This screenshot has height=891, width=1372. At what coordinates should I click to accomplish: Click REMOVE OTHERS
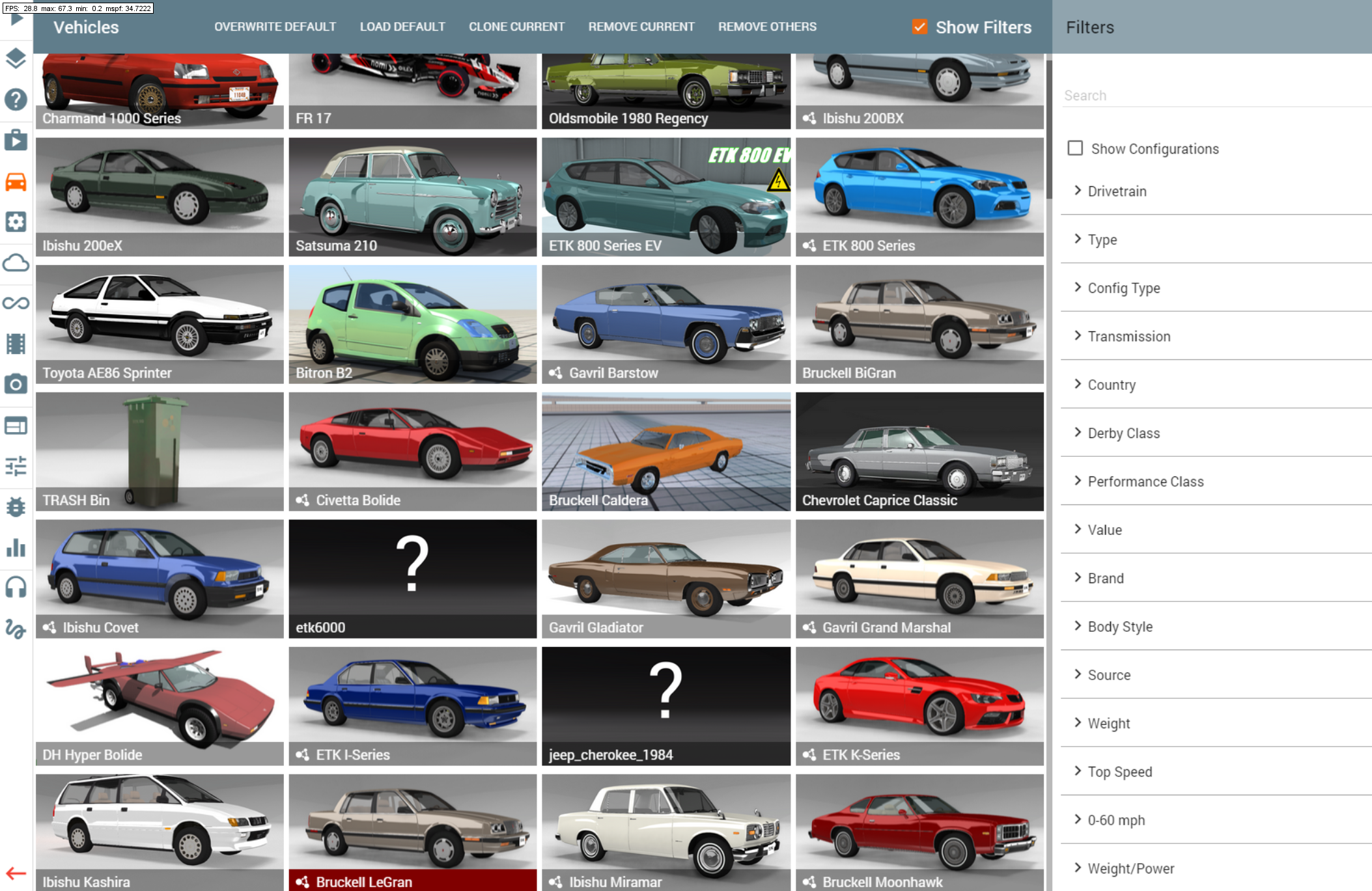coord(767,27)
